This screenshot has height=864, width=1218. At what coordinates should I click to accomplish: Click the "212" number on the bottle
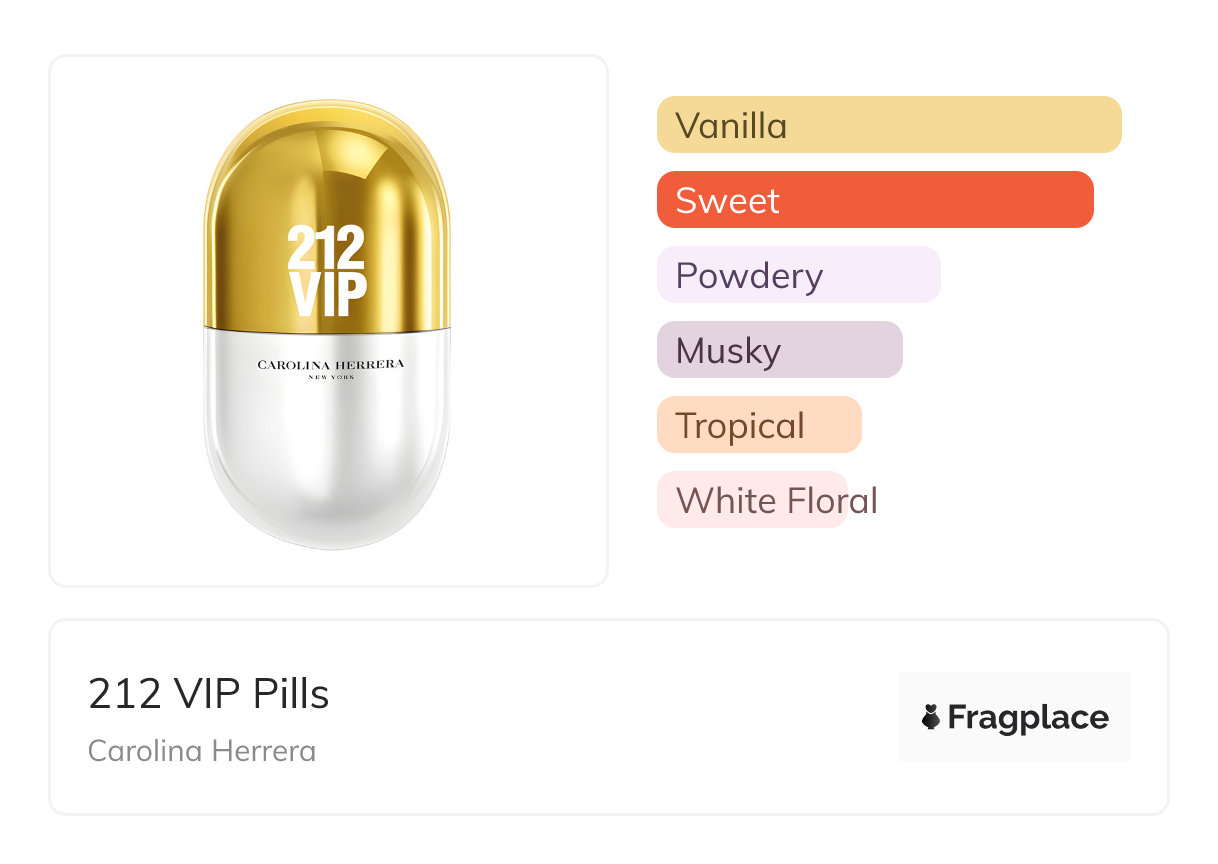[x=327, y=247]
